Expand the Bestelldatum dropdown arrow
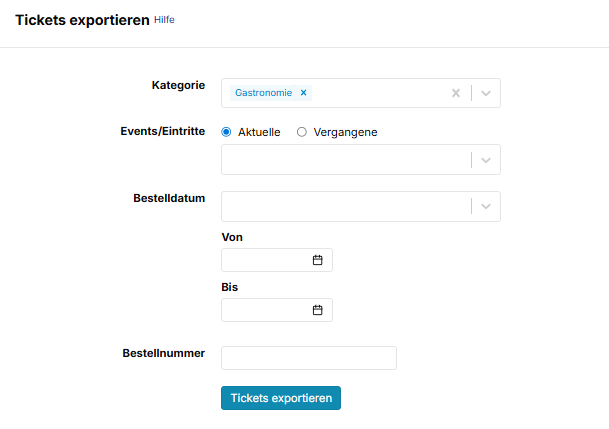609x429 pixels. pos(485,206)
